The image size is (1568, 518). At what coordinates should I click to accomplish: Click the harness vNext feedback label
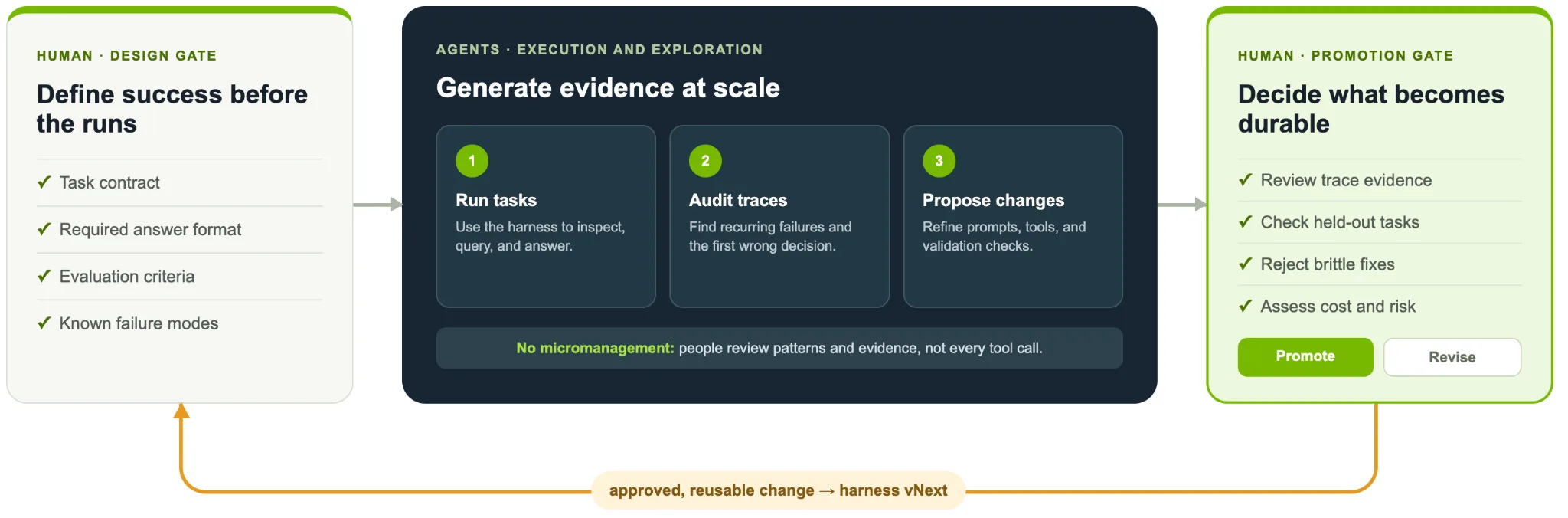[x=778, y=490]
